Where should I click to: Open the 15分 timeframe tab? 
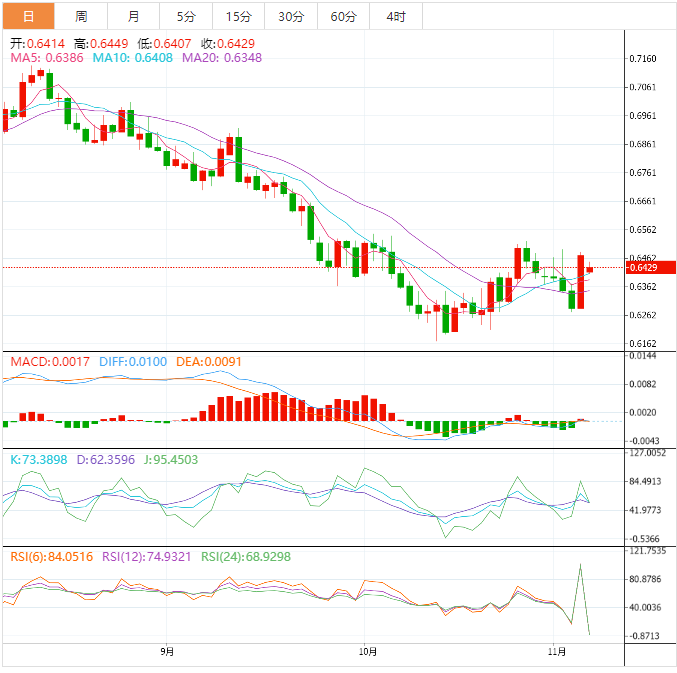click(x=239, y=16)
